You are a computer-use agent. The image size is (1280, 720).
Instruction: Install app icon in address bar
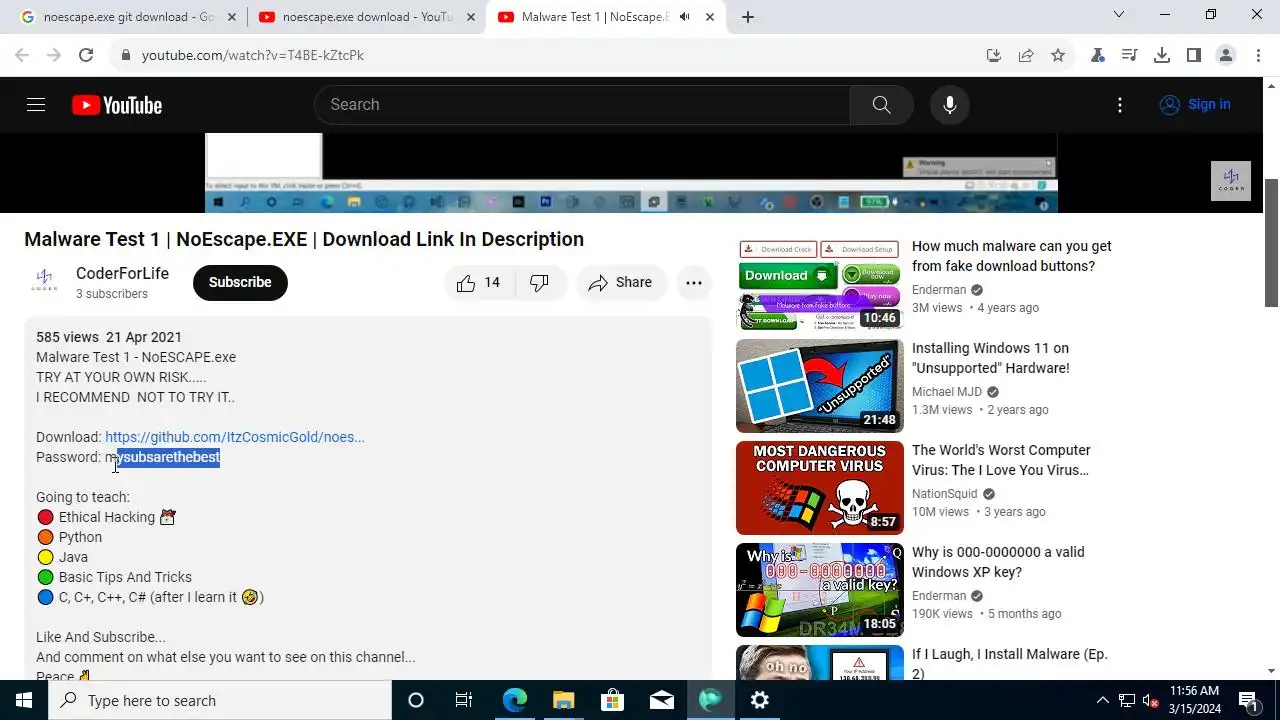(993, 55)
